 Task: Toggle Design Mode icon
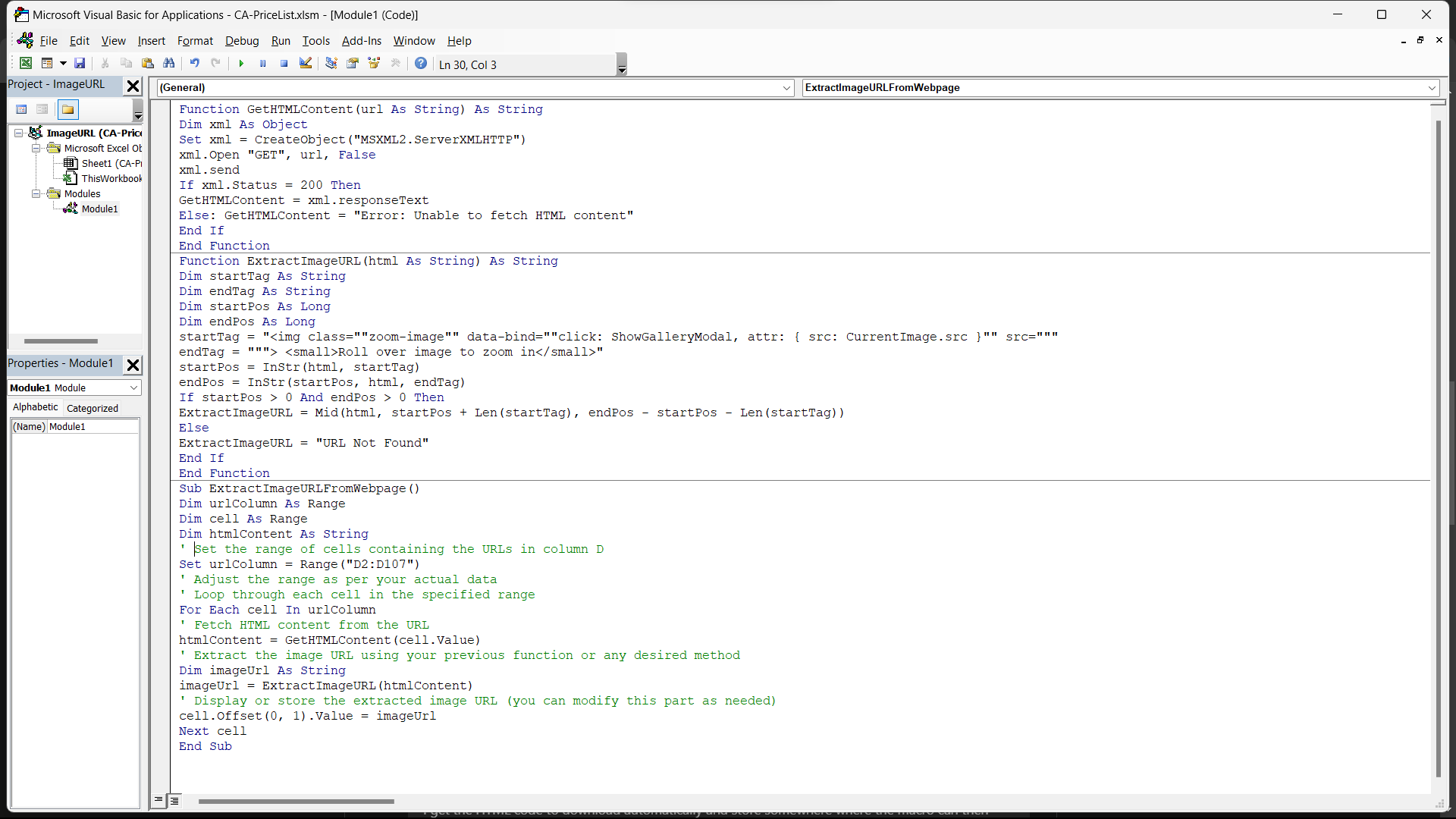click(305, 64)
